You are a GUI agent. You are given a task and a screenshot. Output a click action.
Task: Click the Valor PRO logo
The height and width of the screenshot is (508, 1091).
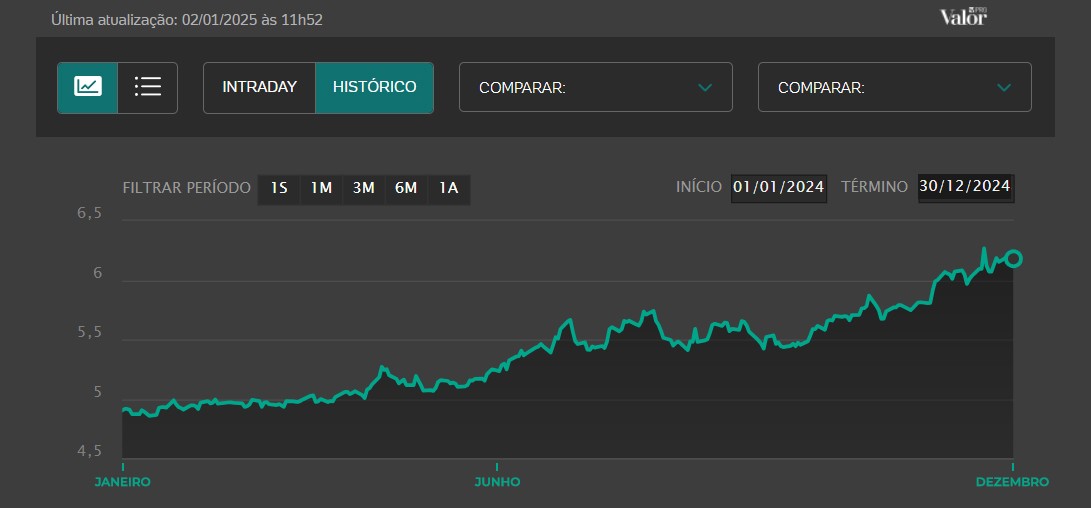(964, 16)
